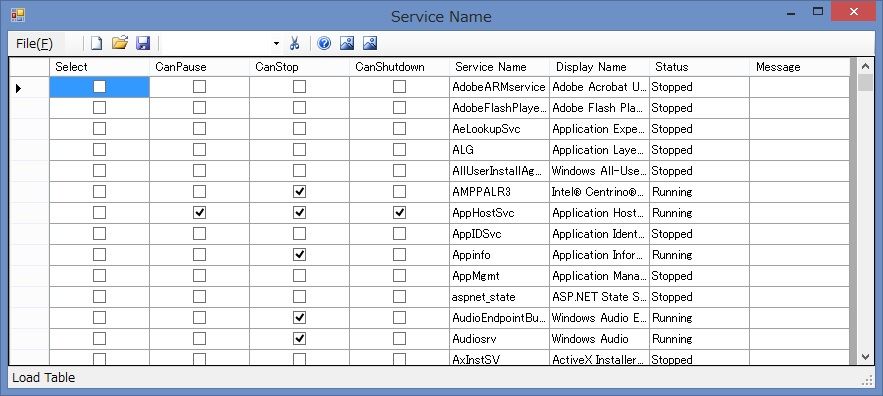The image size is (883, 396).
Task: Click the application icon in title bar
Action: tap(17, 15)
